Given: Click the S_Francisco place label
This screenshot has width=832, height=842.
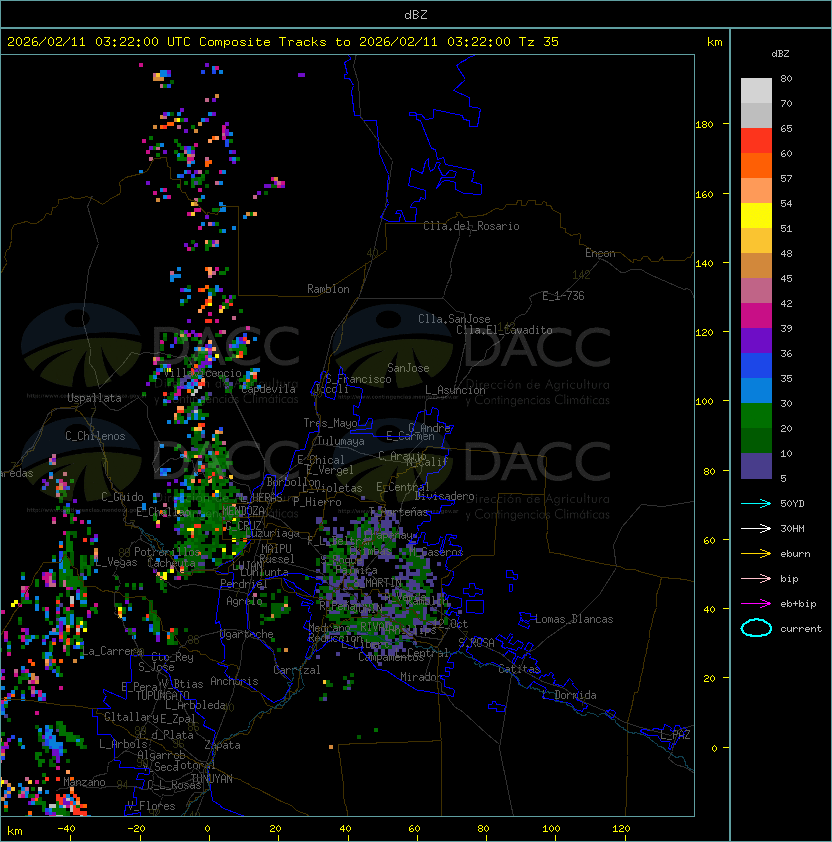Looking at the screenshot, I should [358, 379].
